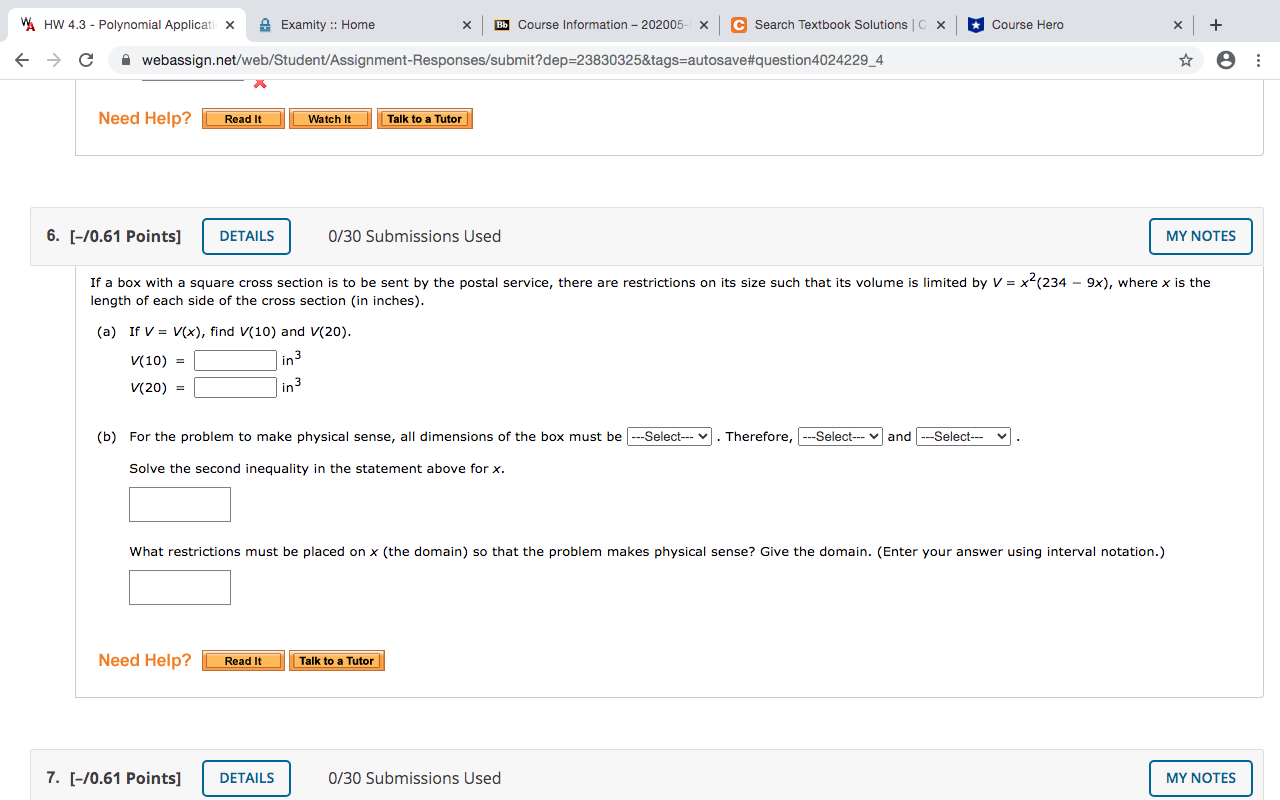The width and height of the screenshot is (1280, 800).
Task: Open the browser profile avatar
Action: coord(1226,60)
